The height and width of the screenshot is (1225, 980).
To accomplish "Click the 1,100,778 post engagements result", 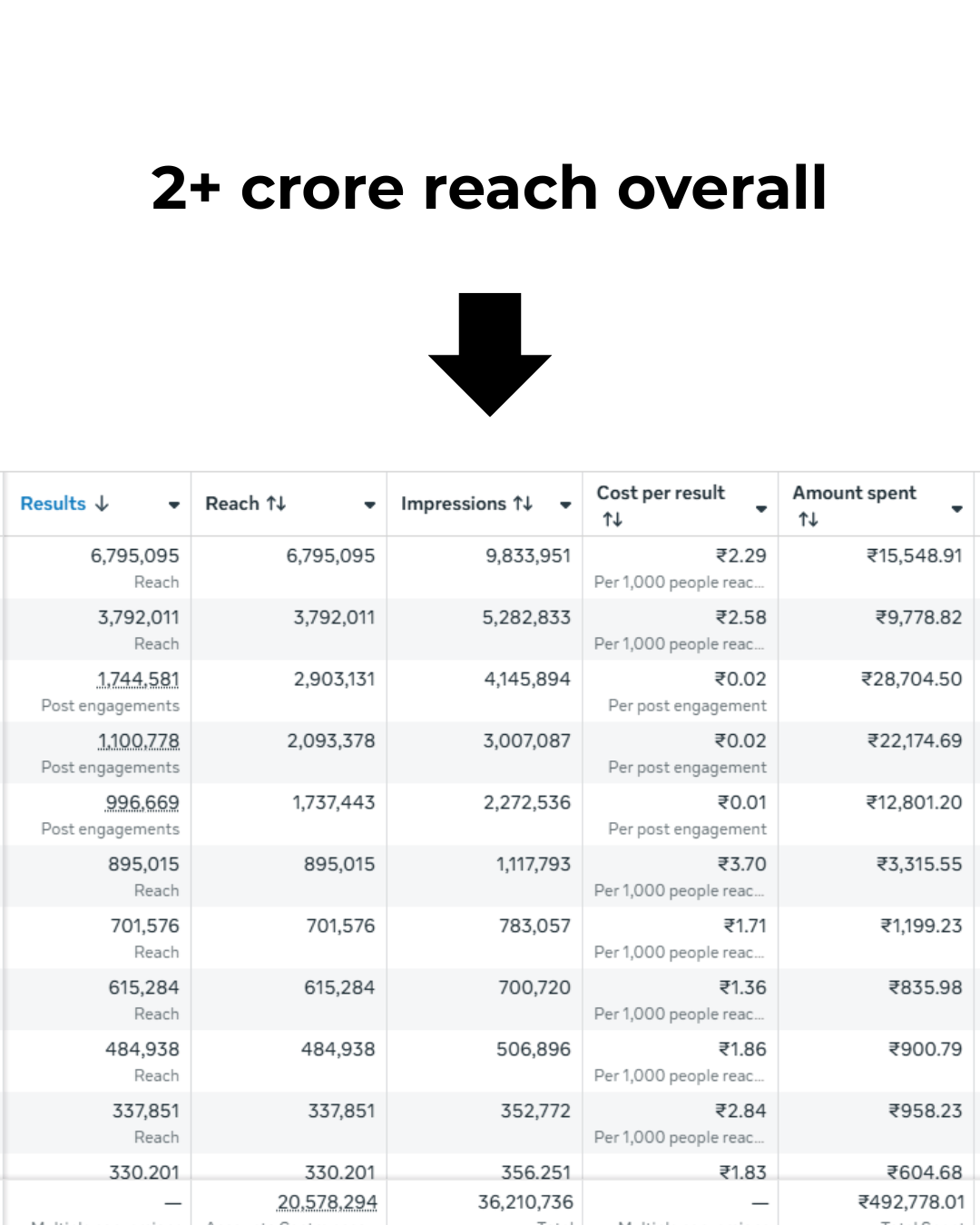I will click(x=138, y=741).
